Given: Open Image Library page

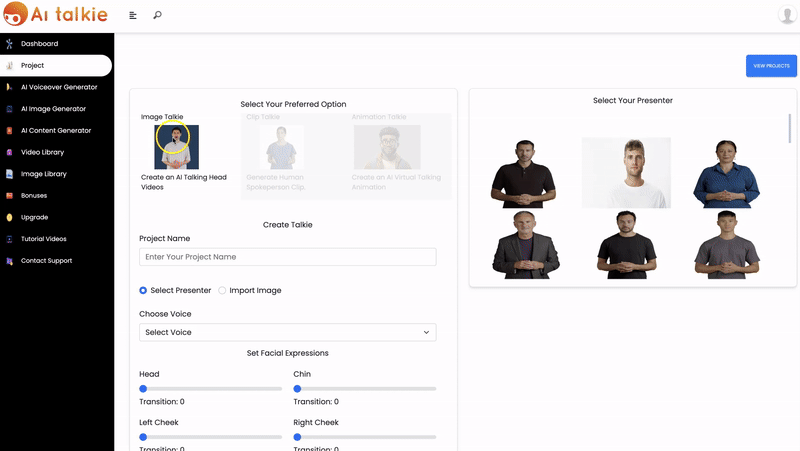Looking at the screenshot, I should 43,174.
